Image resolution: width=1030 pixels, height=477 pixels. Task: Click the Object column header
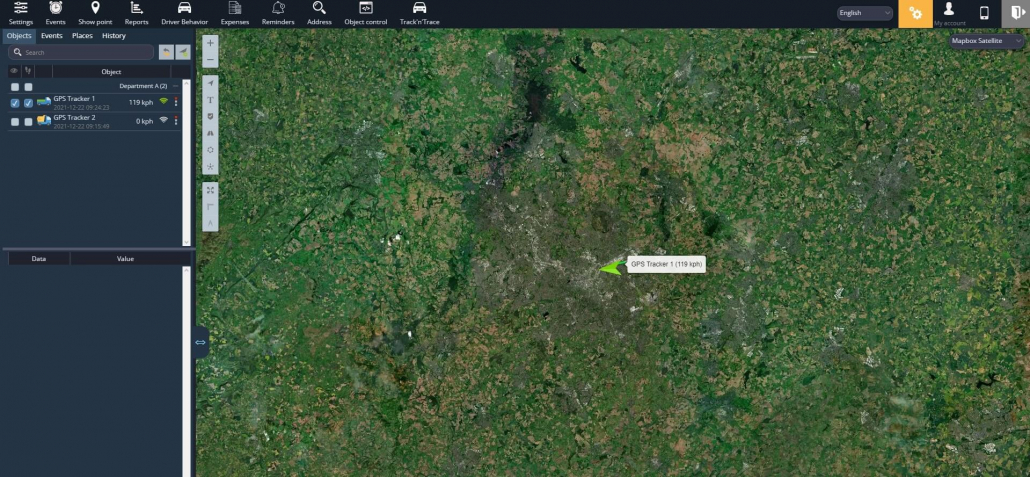point(111,72)
